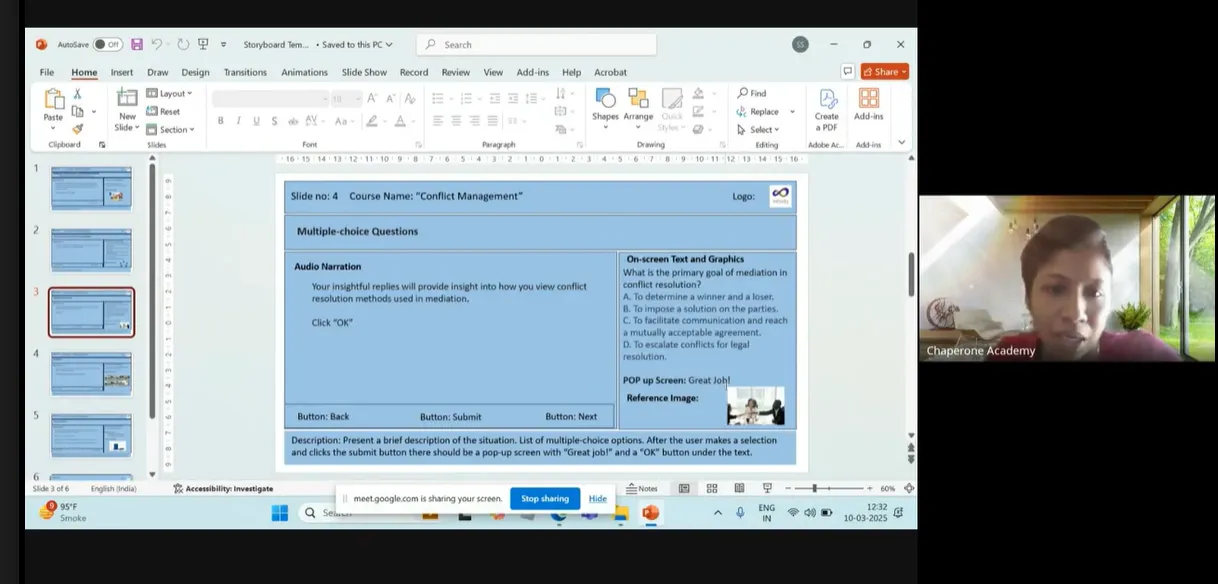This screenshot has width=1218, height=584.
Task: Open the Shapes gallery
Action: 605,104
